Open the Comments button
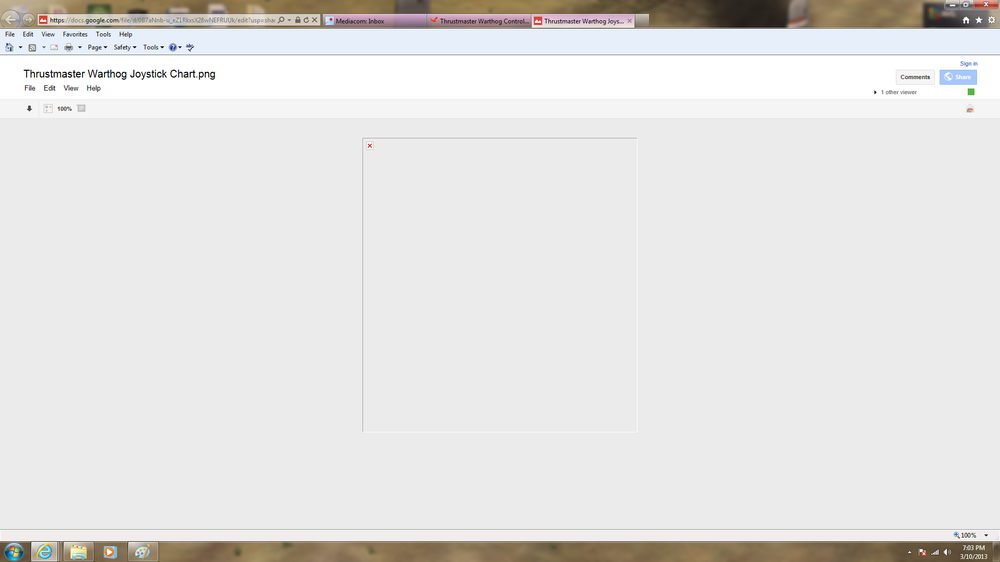The height and width of the screenshot is (562, 1000). point(915,77)
